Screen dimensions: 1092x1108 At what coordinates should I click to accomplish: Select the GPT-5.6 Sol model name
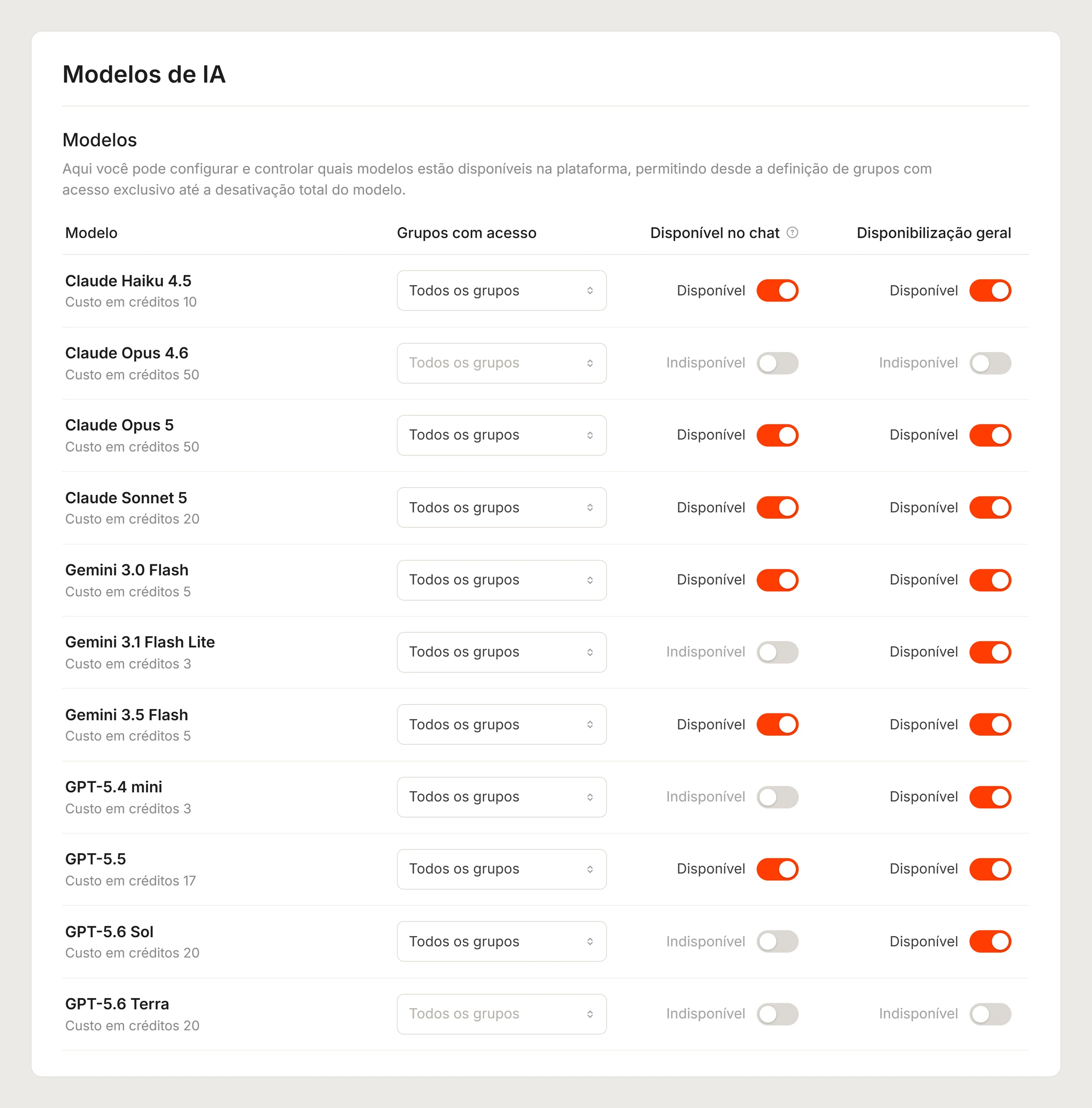pyautogui.click(x=109, y=932)
